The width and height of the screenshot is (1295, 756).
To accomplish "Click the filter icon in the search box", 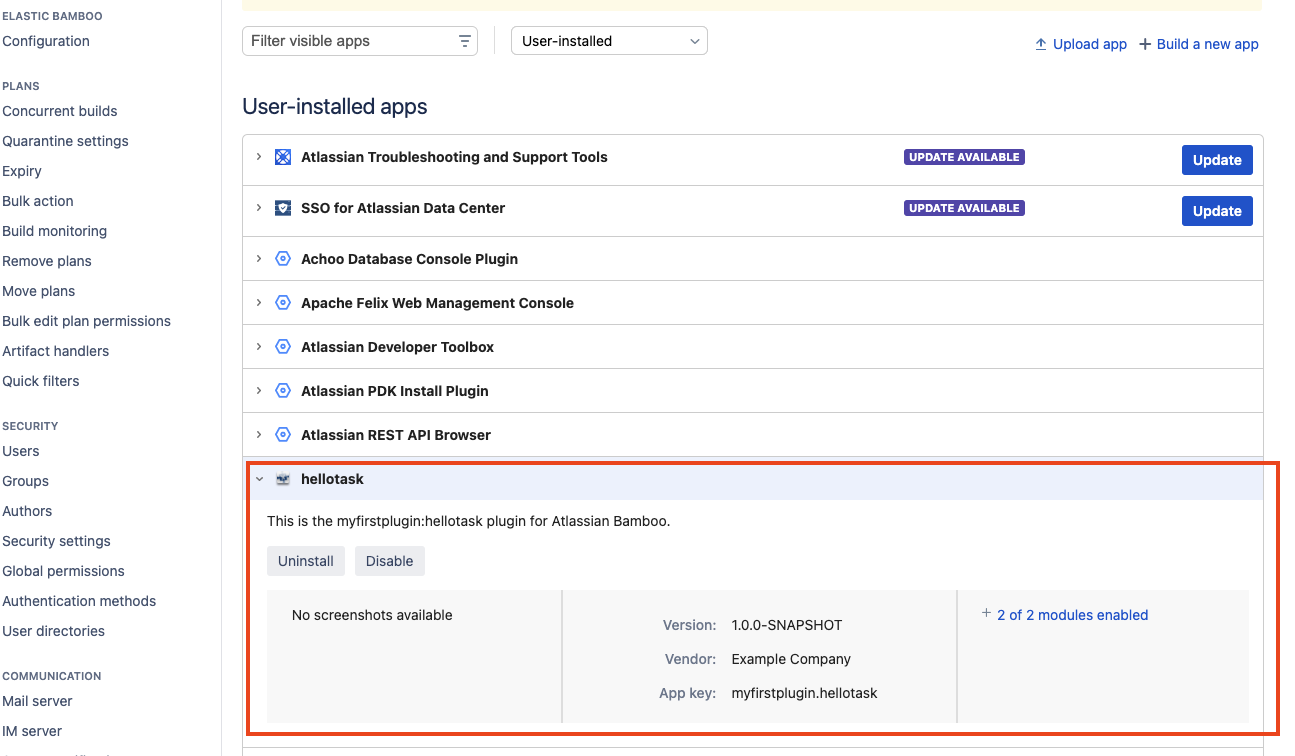I will point(465,41).
